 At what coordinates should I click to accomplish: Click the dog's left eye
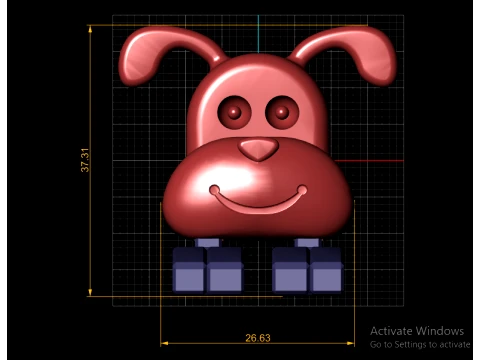pyautogui.click(x=234, y=112)
